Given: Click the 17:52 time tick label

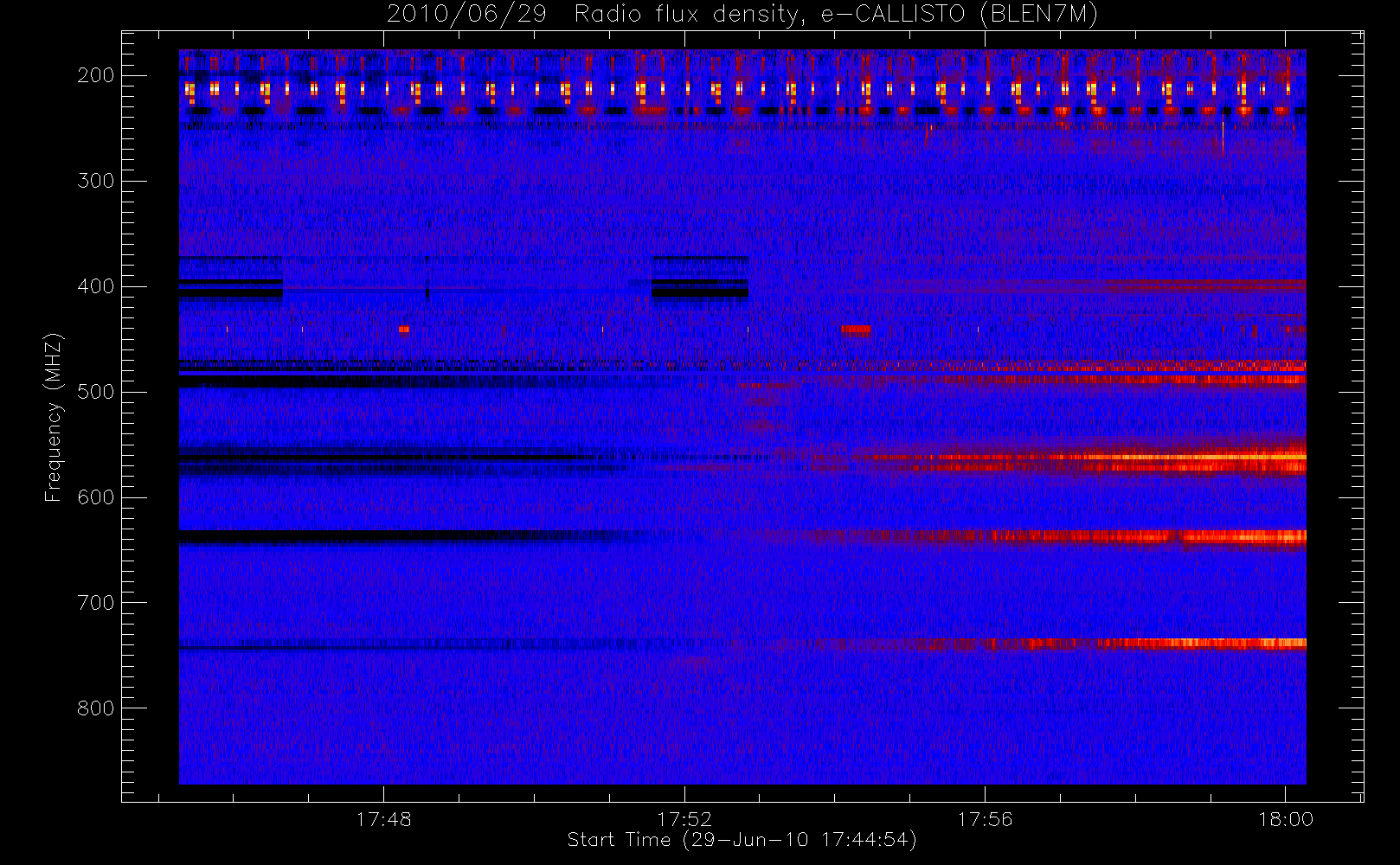Looking at the screenshot, I should click(684, 819).
